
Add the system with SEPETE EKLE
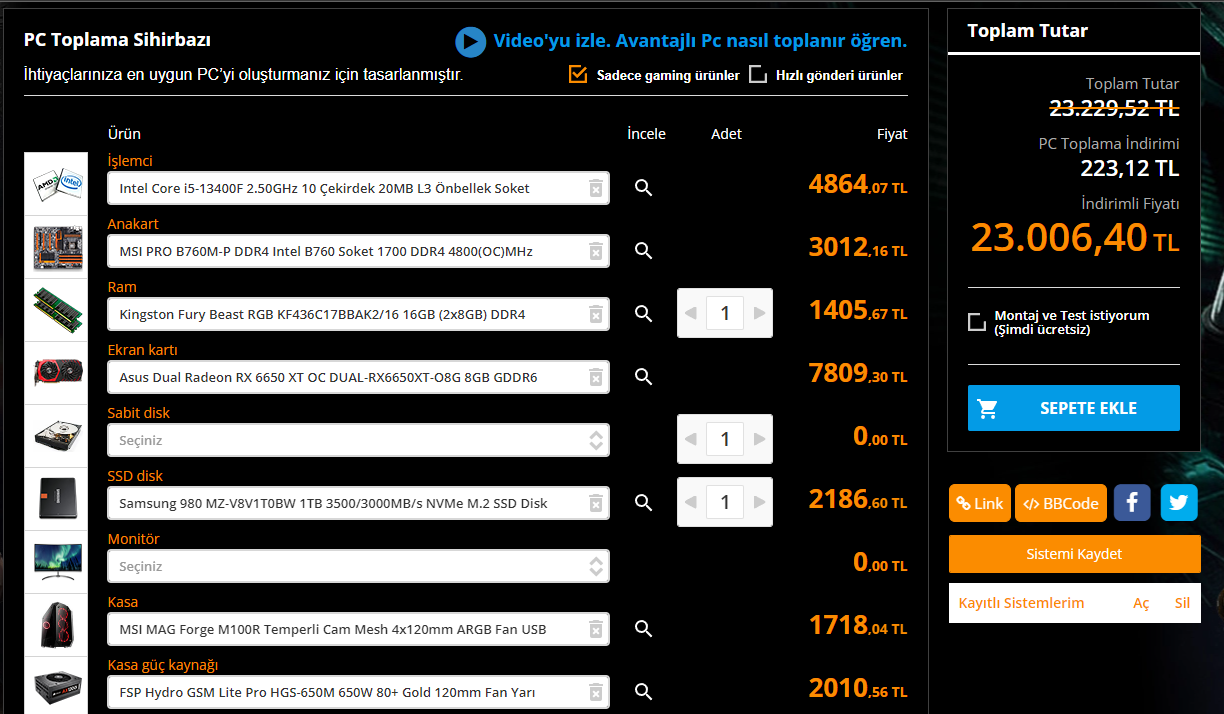coord(1074,408)
